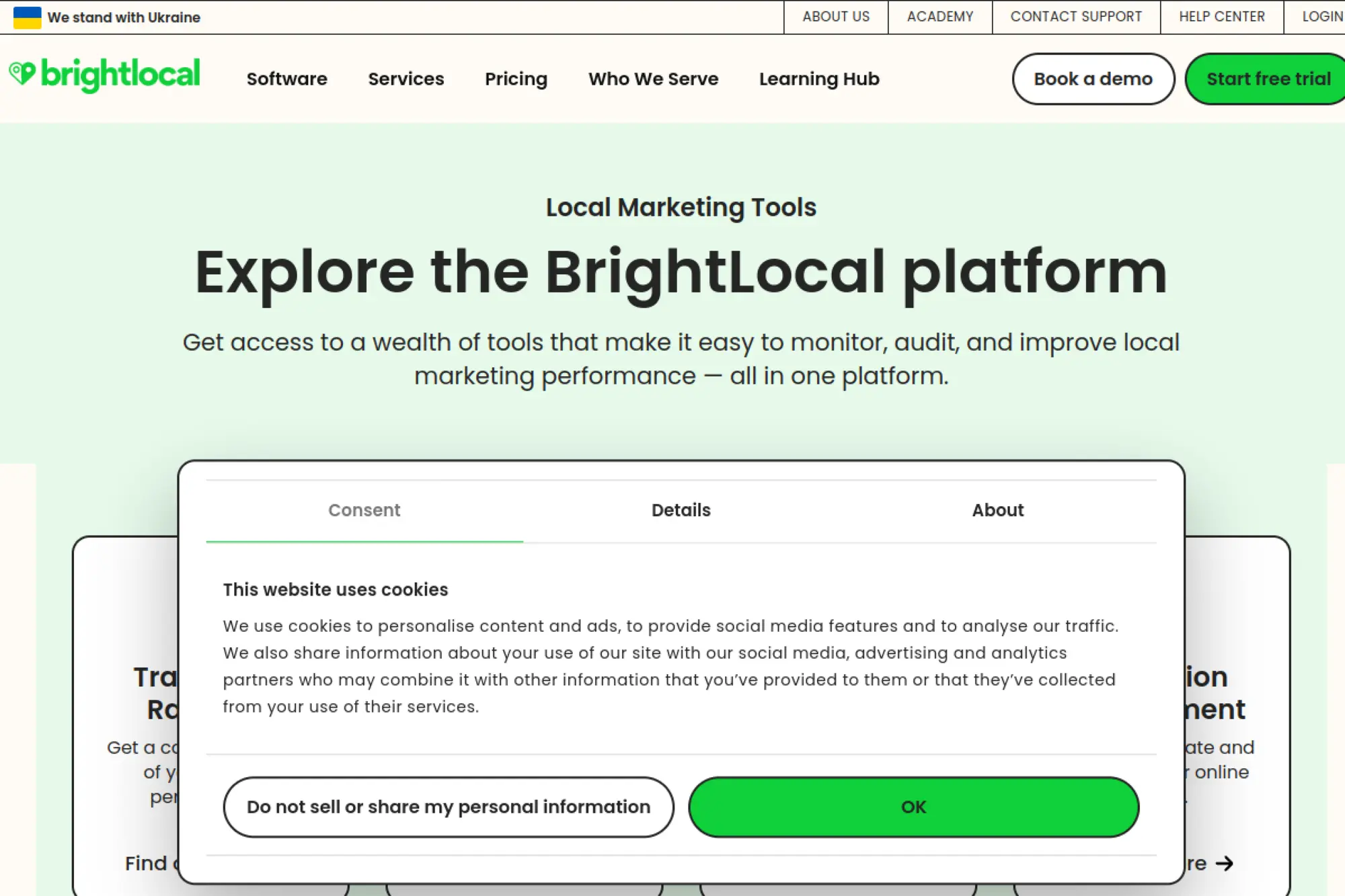The height and width of the screenshot is (896, 1345).
Task: Click Do not sell or share my personal information
Action: tap(448, 807)
